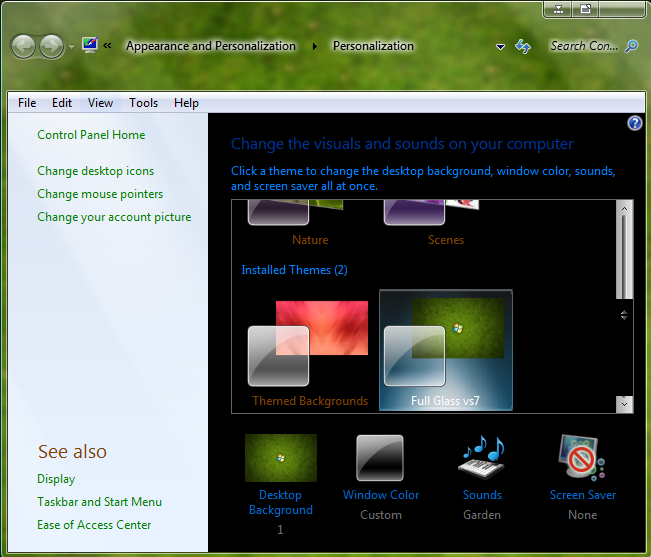Click the theme list scroll up arrow
Screen dimensions: 651x557
624,208
